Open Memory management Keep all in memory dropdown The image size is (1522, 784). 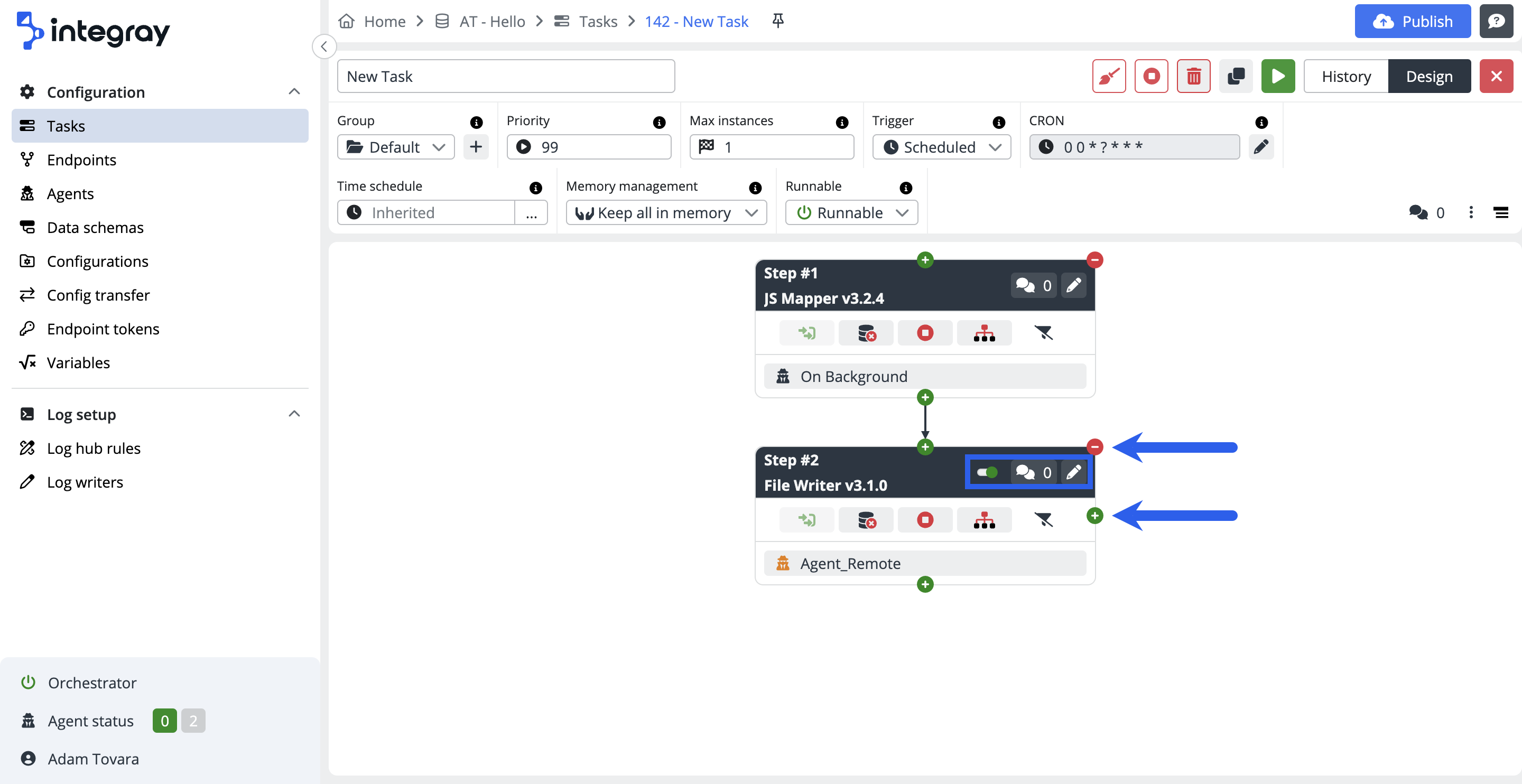coord(666,213)
